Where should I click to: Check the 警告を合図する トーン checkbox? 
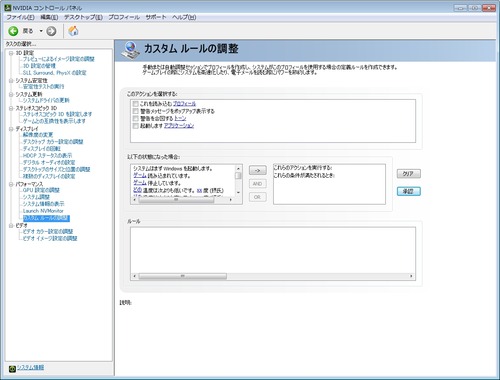point(136,119)
